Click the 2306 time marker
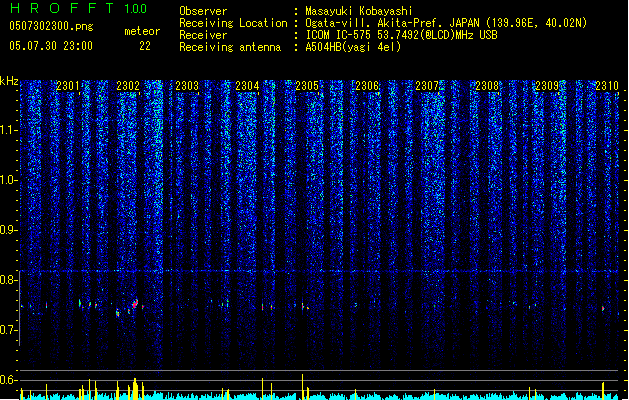Image resolution: width=629 pixels, height=400 pixels. point(367,86)
